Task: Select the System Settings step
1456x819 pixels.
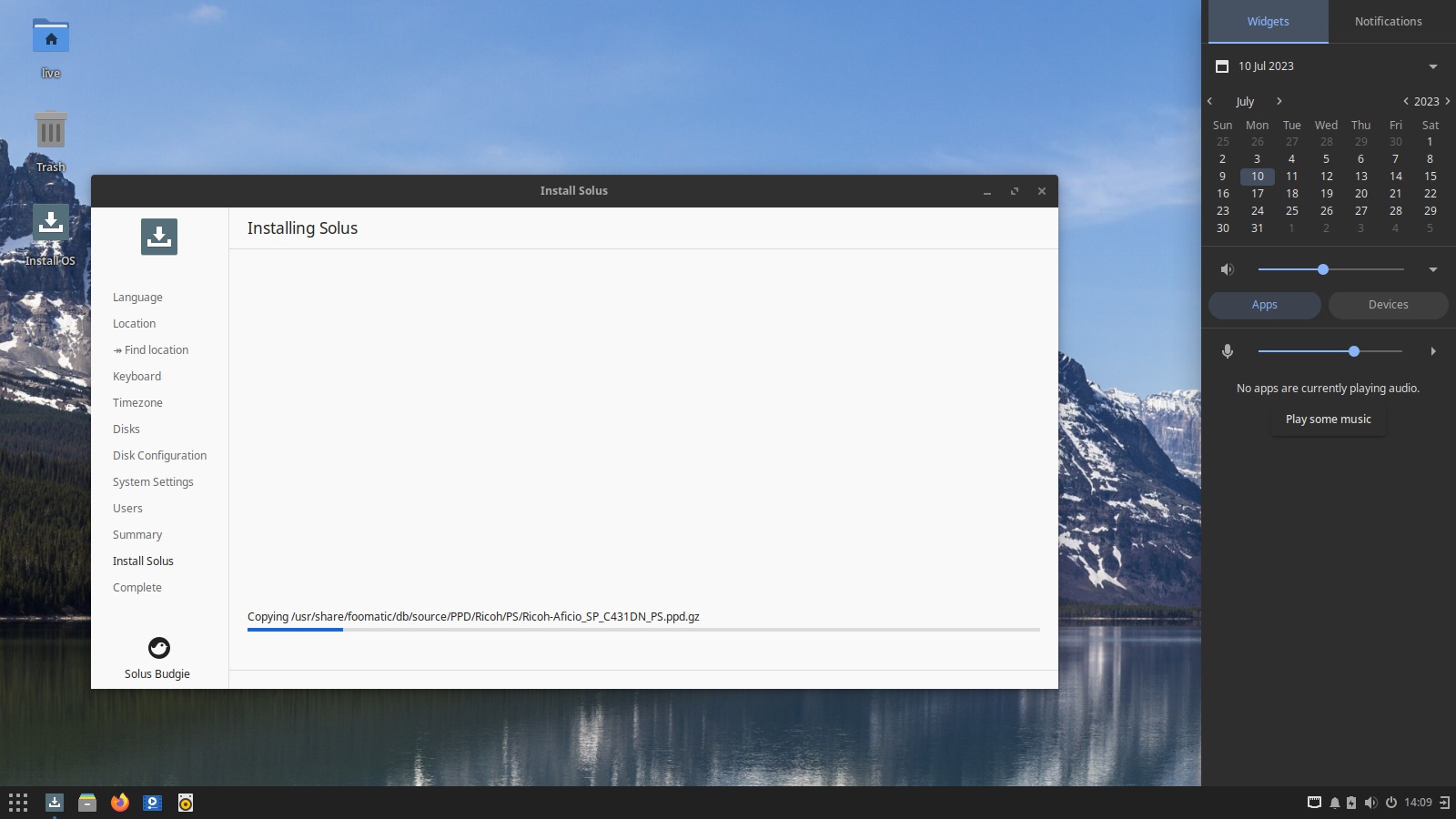Action: point(153,482)
